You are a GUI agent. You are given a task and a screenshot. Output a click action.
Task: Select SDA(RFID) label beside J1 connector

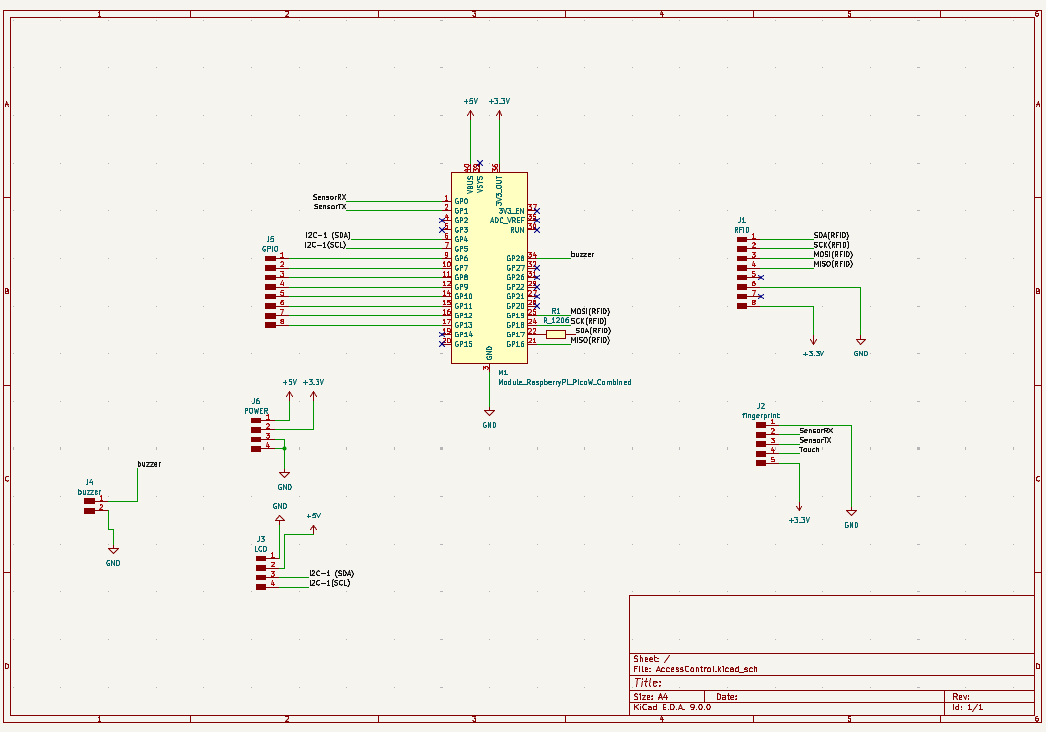[x=831, y=236]
